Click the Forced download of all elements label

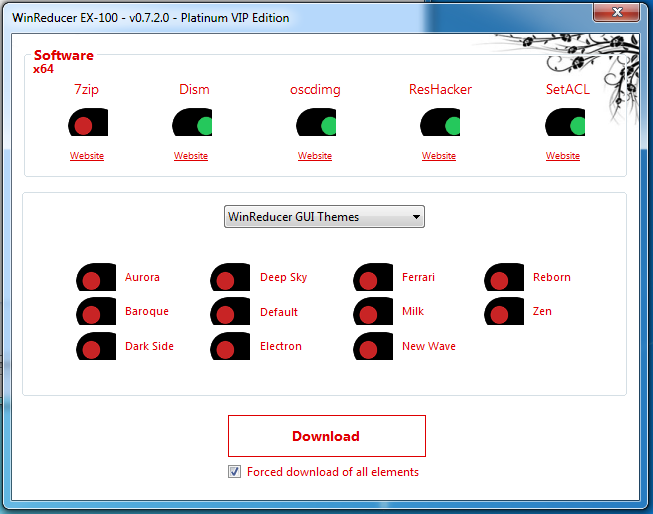pyautogui.click(x=333, y=472)
